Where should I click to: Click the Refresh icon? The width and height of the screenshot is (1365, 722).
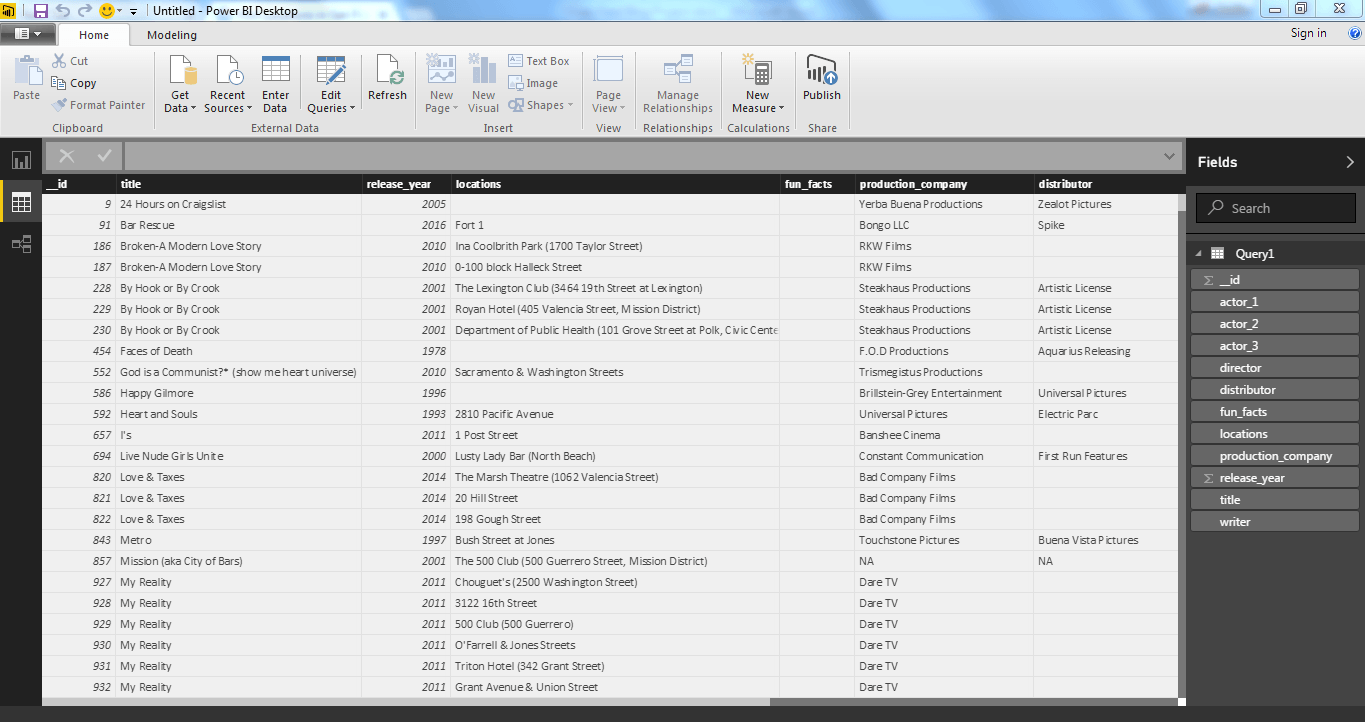387,73
